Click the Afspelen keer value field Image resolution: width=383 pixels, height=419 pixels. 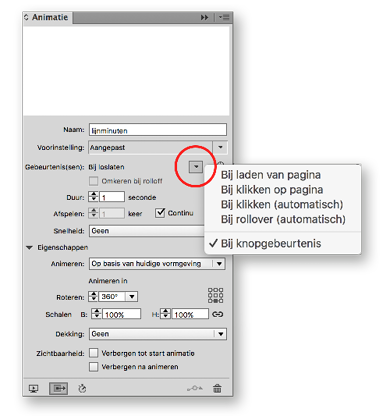pyautogui.click(x=112, y=213)
